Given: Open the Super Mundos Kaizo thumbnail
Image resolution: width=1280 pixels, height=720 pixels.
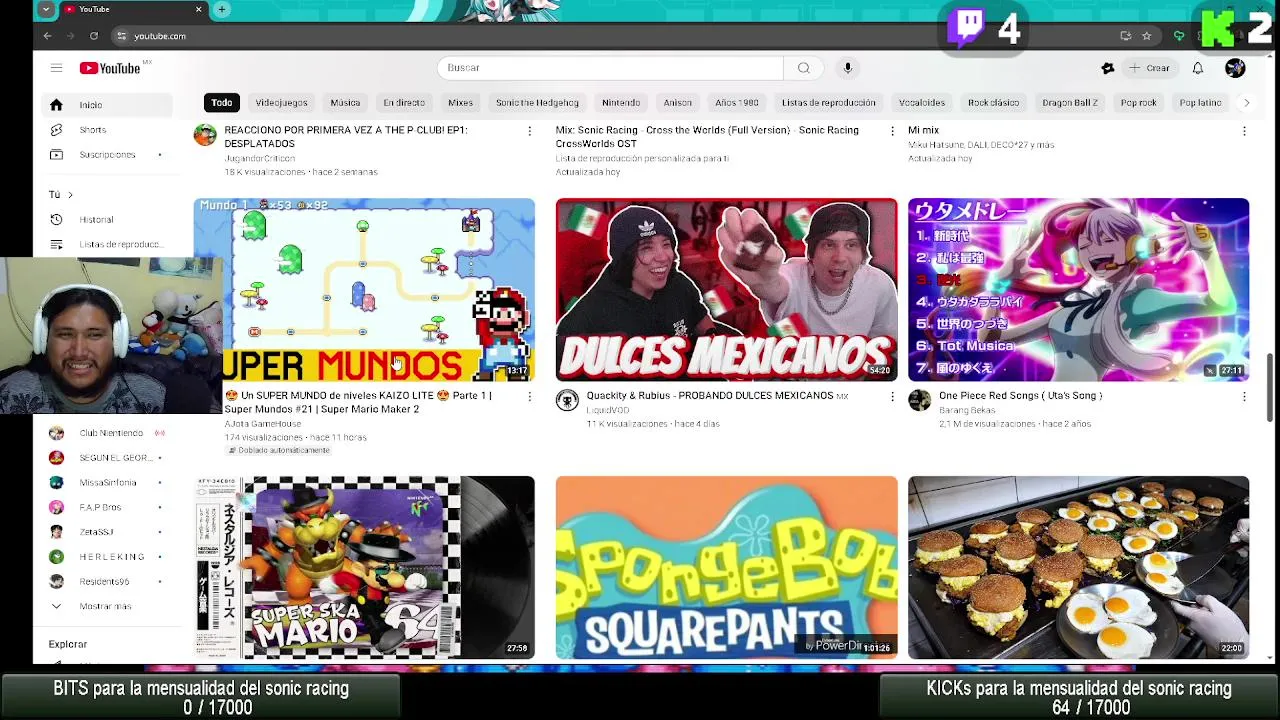Looking at the screenshot, I should tap(364, 290).
